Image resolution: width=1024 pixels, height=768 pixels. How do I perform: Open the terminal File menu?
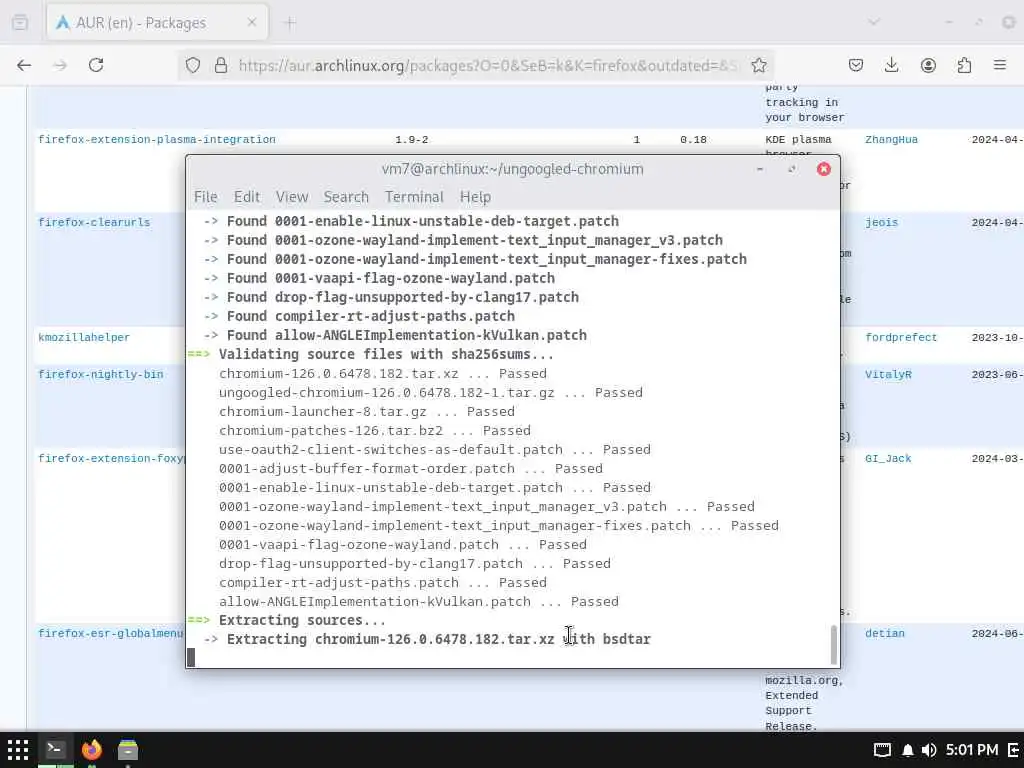point(206,197)
